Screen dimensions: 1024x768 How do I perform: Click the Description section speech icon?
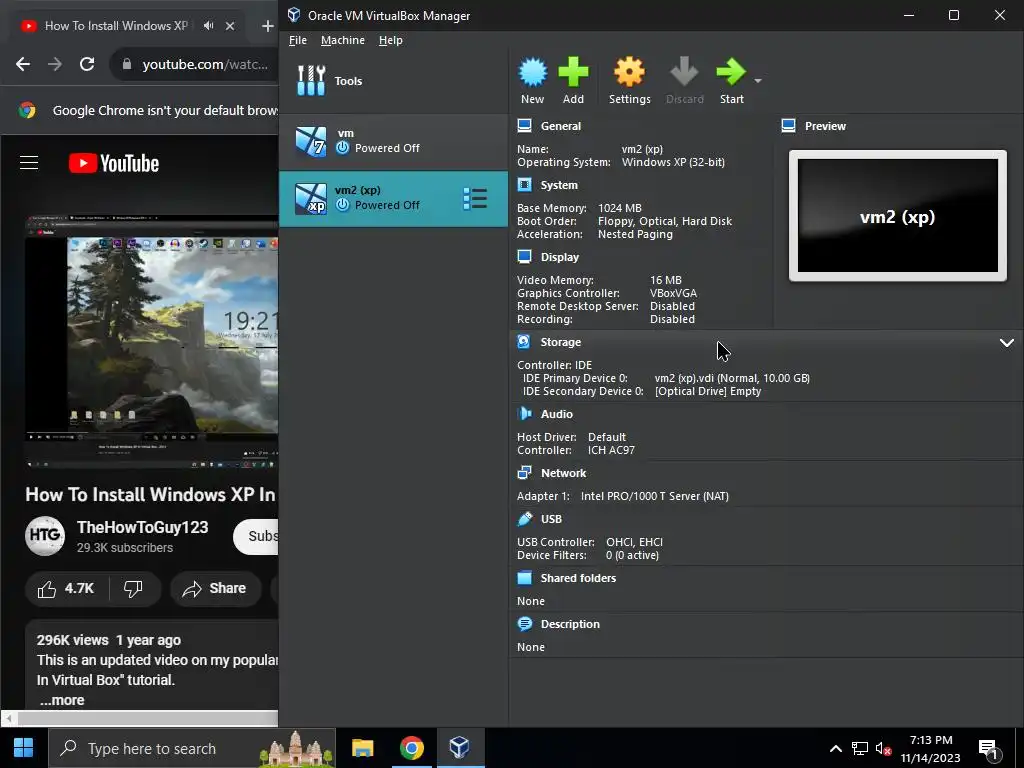pos(524,624)
